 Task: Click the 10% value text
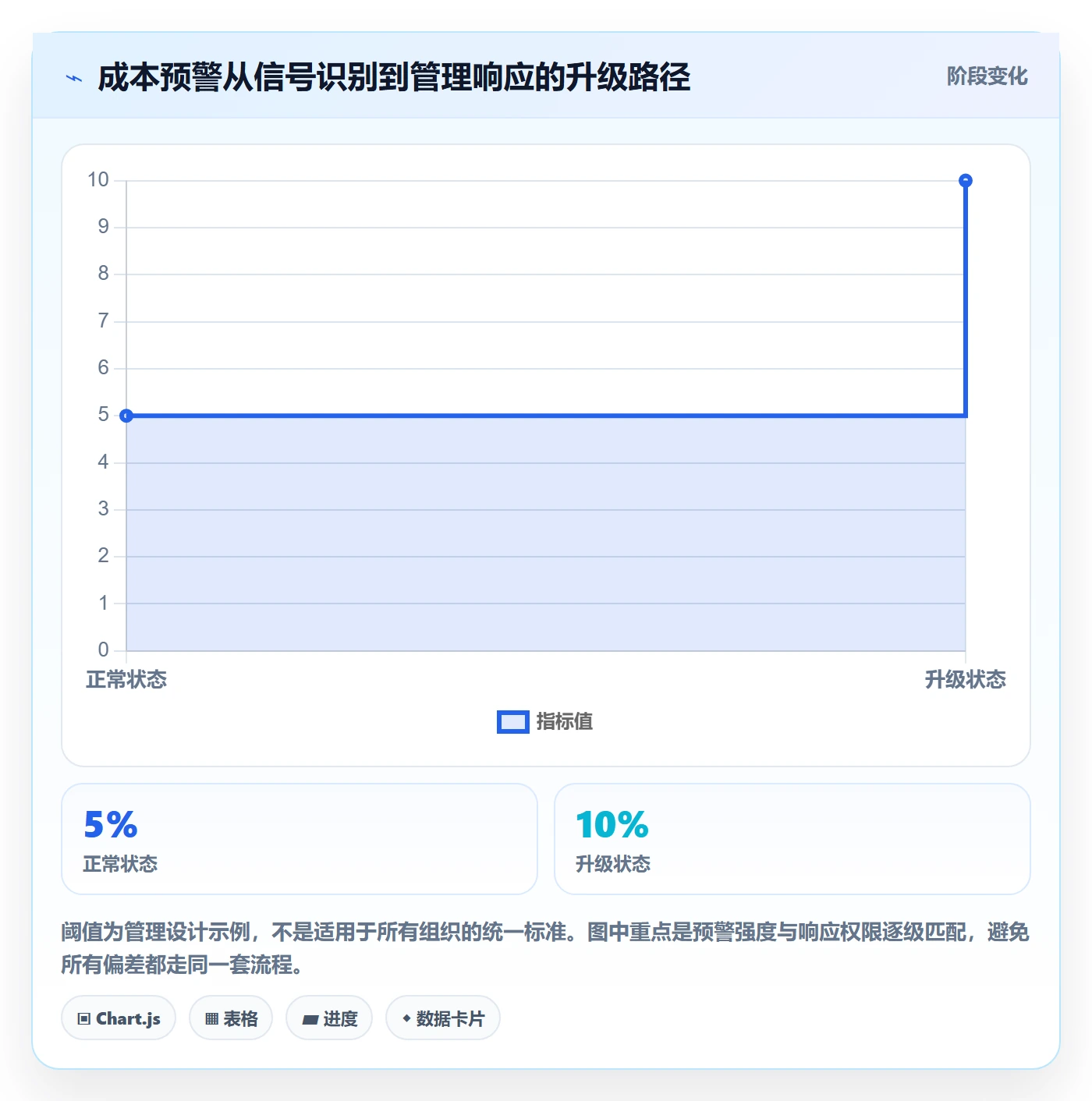click(612, 825)
